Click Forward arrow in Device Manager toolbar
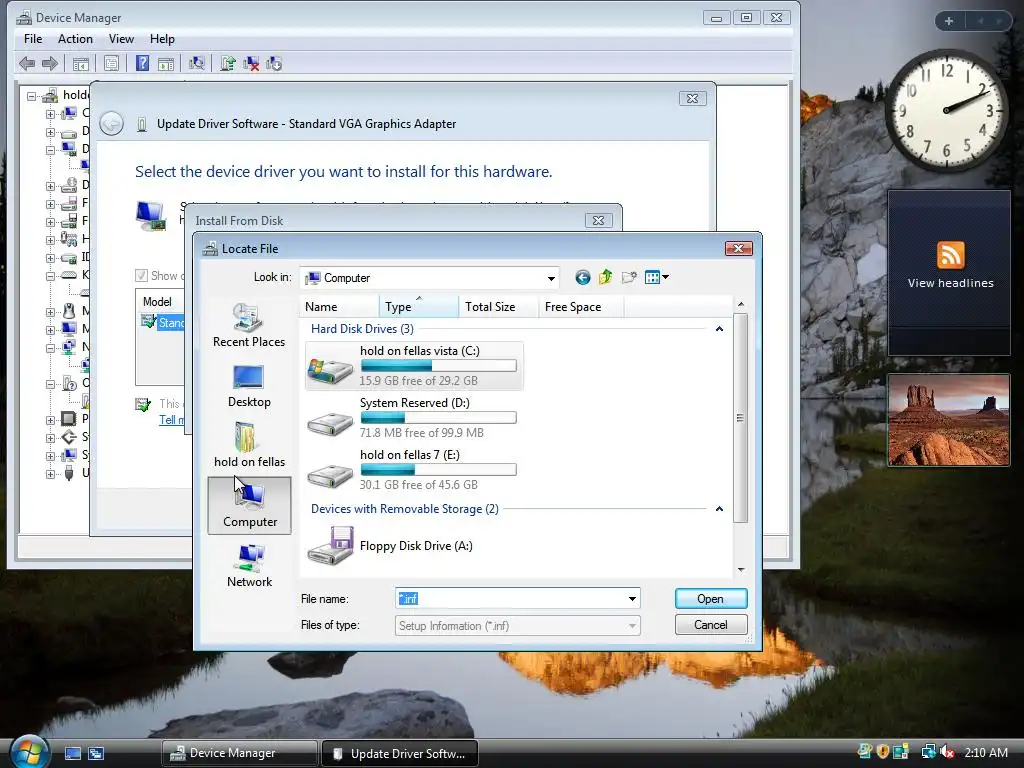The height and width of the screenshot is (768, 1024). coord(50,63)
